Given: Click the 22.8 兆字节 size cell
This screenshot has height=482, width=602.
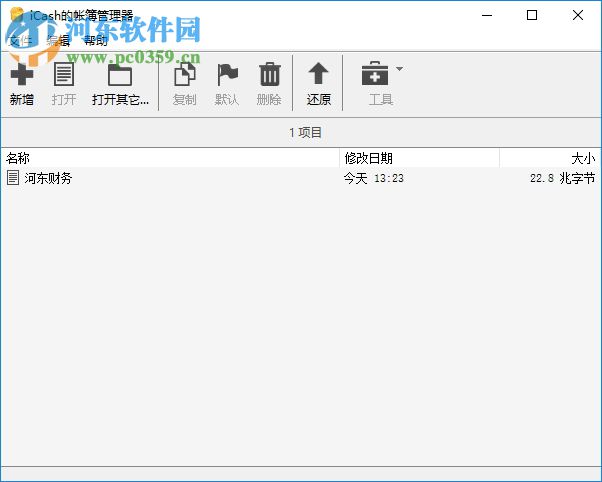Looking at the screenshot, I should tap(562, 178).
